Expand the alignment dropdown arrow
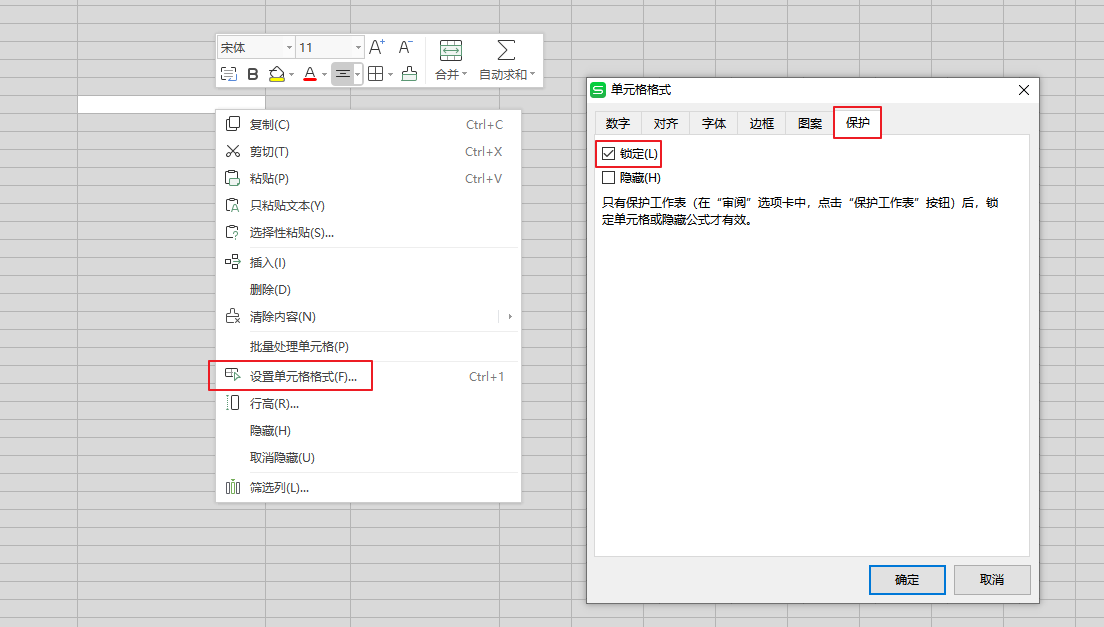The image size is (1104, 627). (358, 75)
